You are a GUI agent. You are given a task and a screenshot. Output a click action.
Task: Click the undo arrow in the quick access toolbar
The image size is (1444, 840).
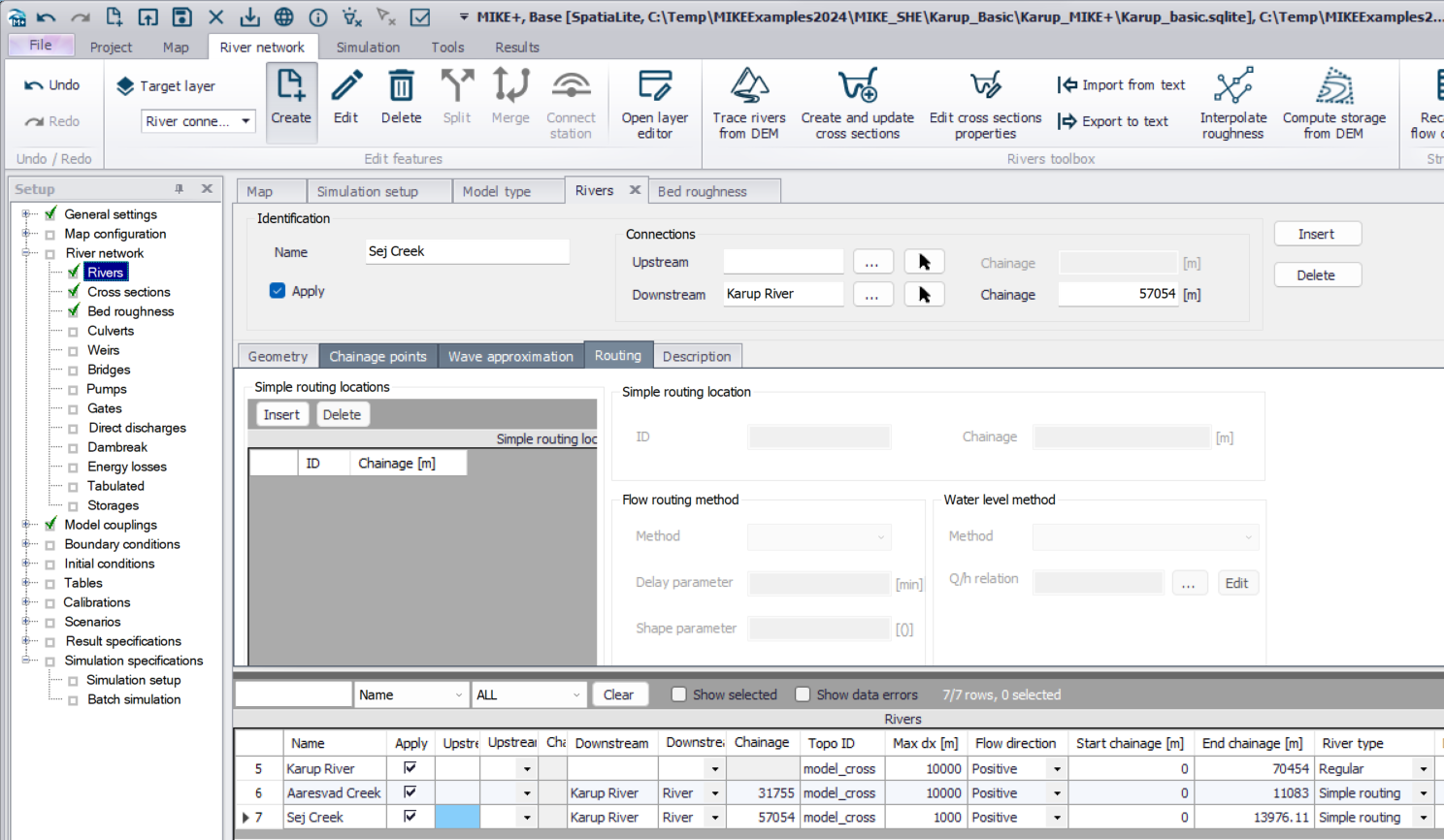coord(46,16)
